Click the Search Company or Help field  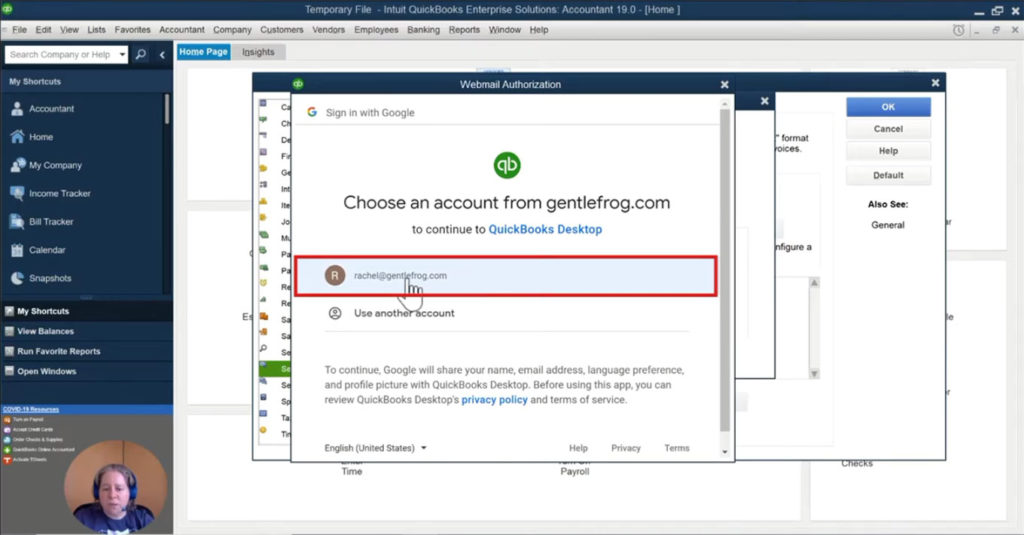[59, 54]
